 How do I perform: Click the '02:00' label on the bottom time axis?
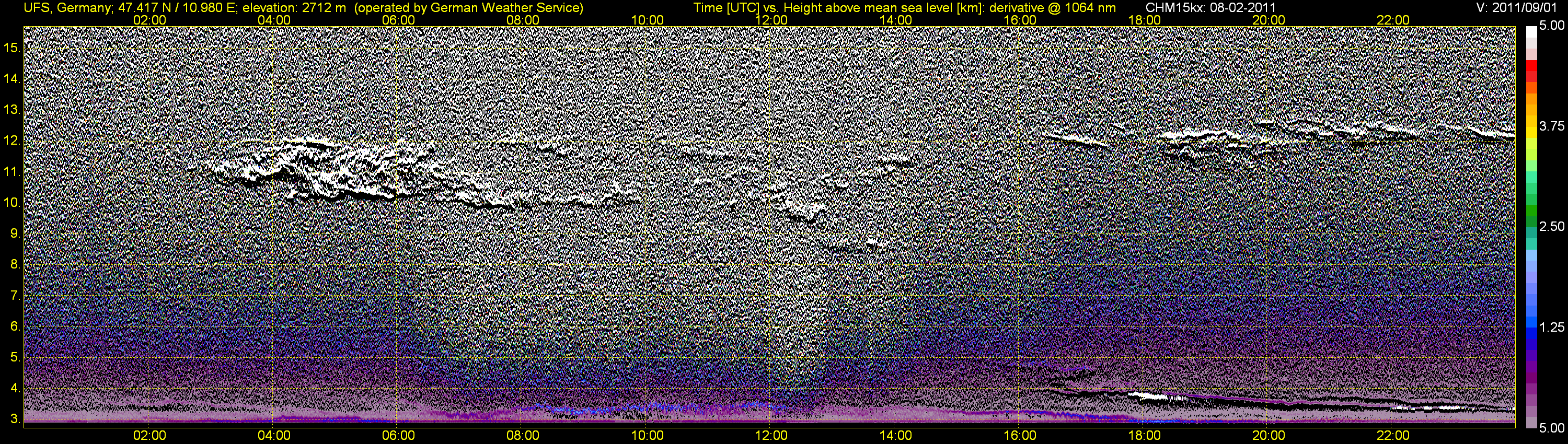click(149, 436)
